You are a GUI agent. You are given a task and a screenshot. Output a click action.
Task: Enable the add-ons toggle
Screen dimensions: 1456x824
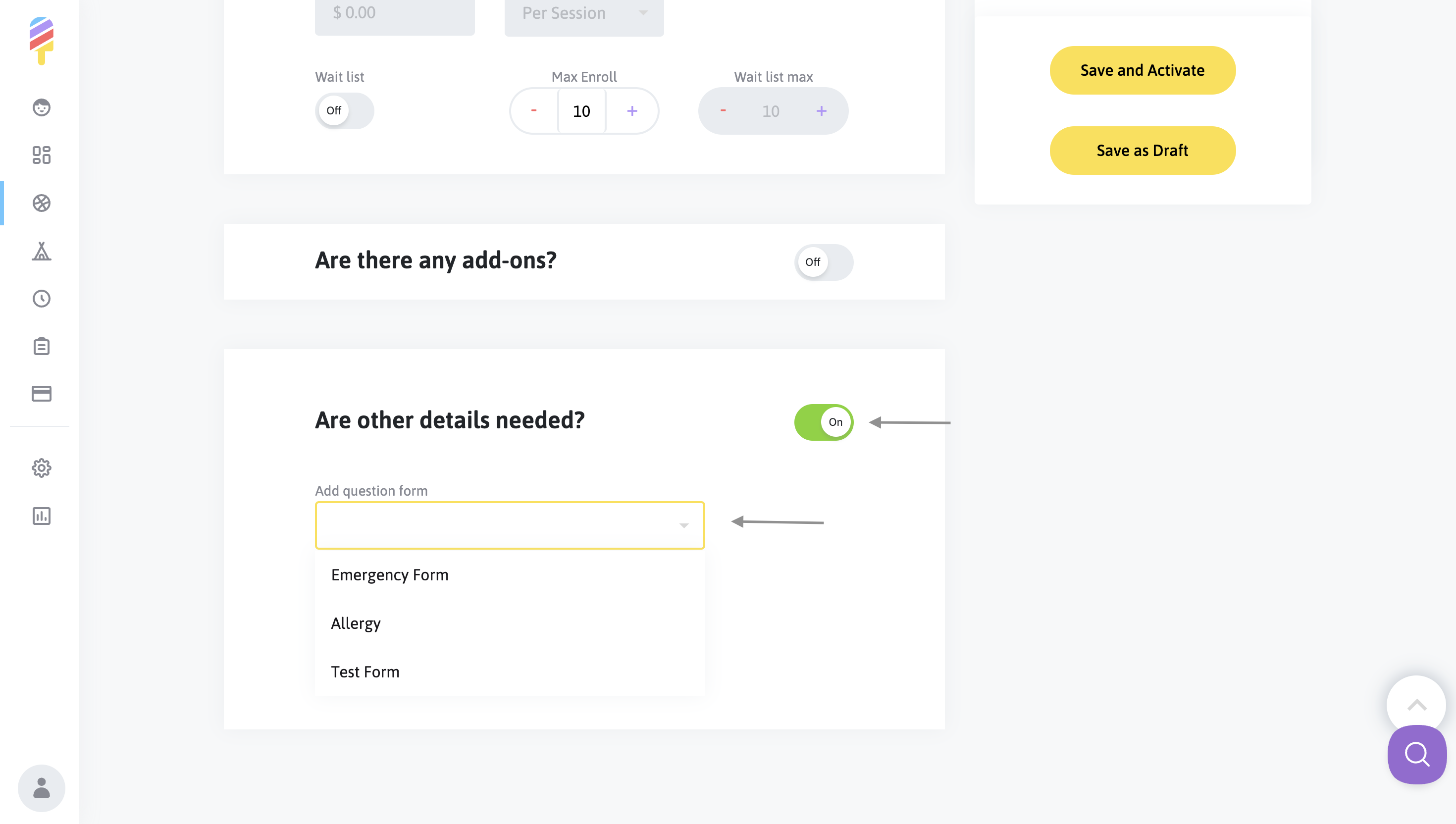click(x=823, y=262)
